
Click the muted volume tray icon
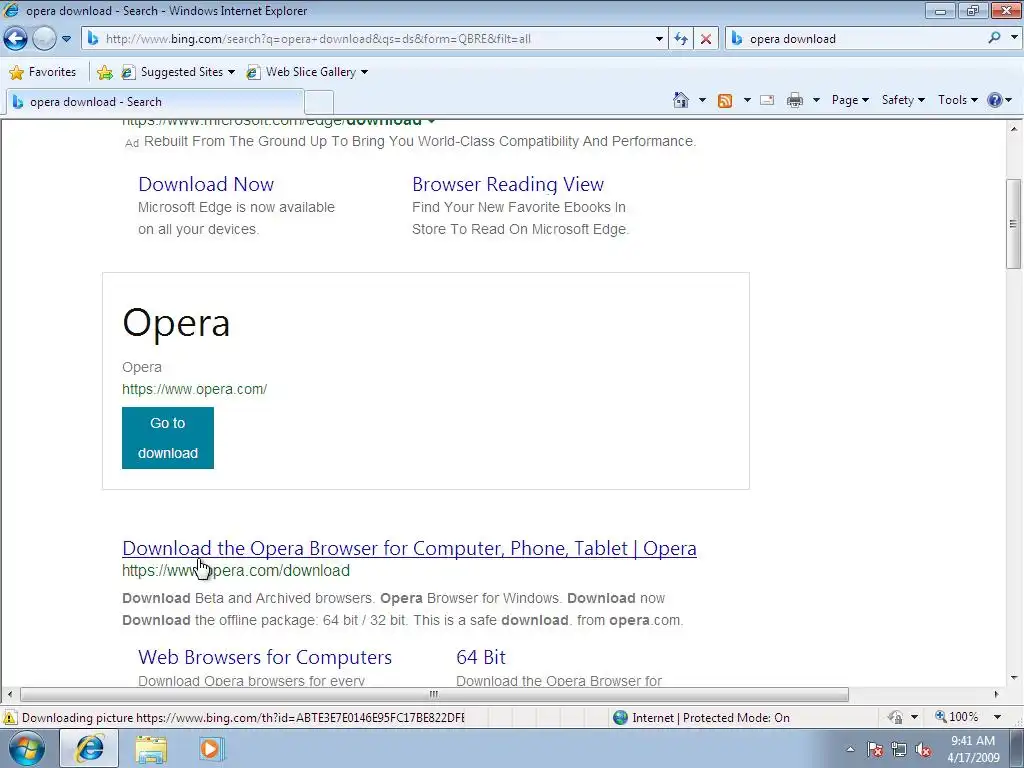923,750
